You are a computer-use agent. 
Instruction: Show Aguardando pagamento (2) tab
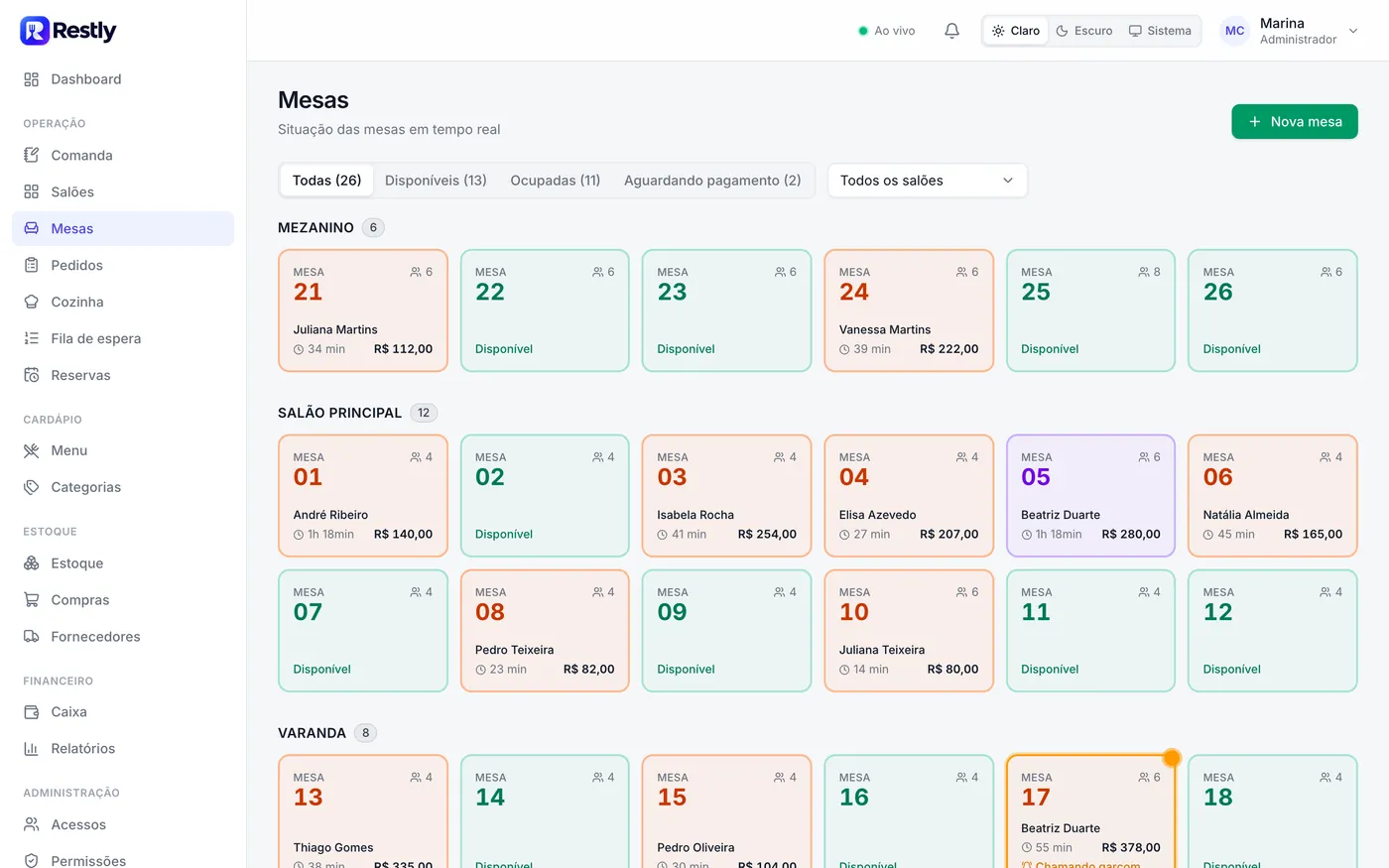point(712,181)
